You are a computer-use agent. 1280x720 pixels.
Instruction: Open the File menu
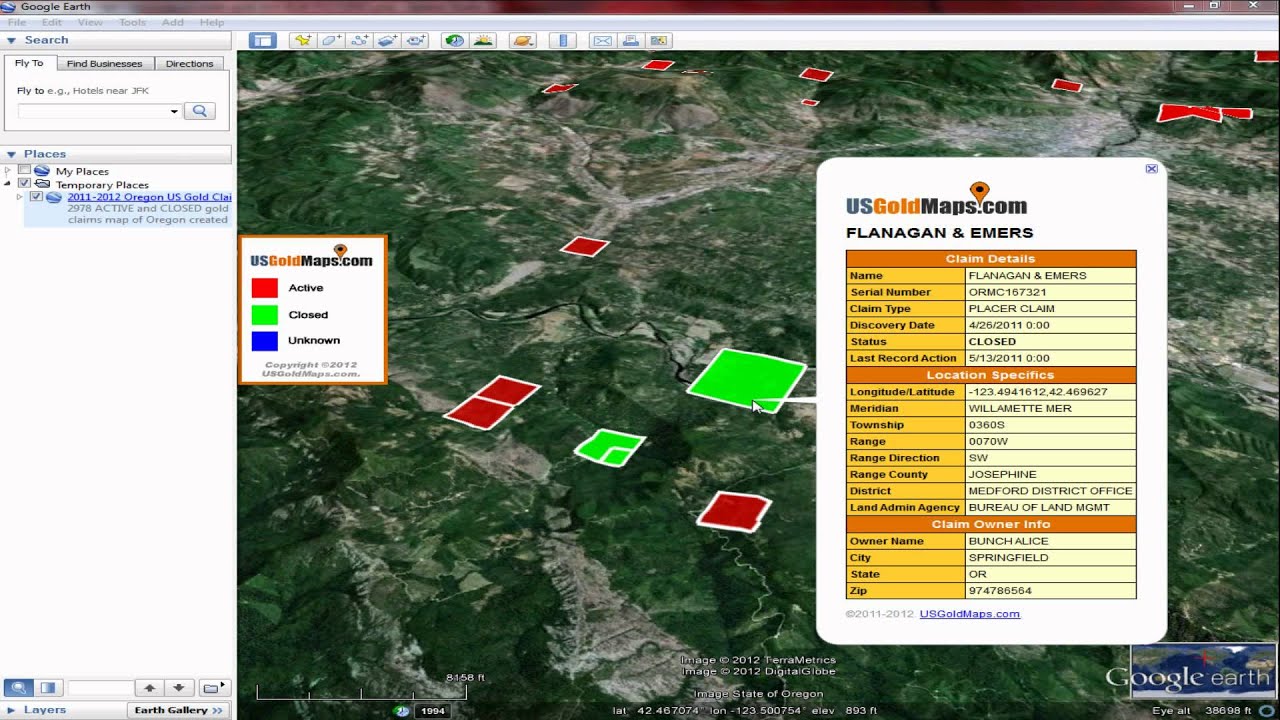pyautogui.click(x=17, y=22)
